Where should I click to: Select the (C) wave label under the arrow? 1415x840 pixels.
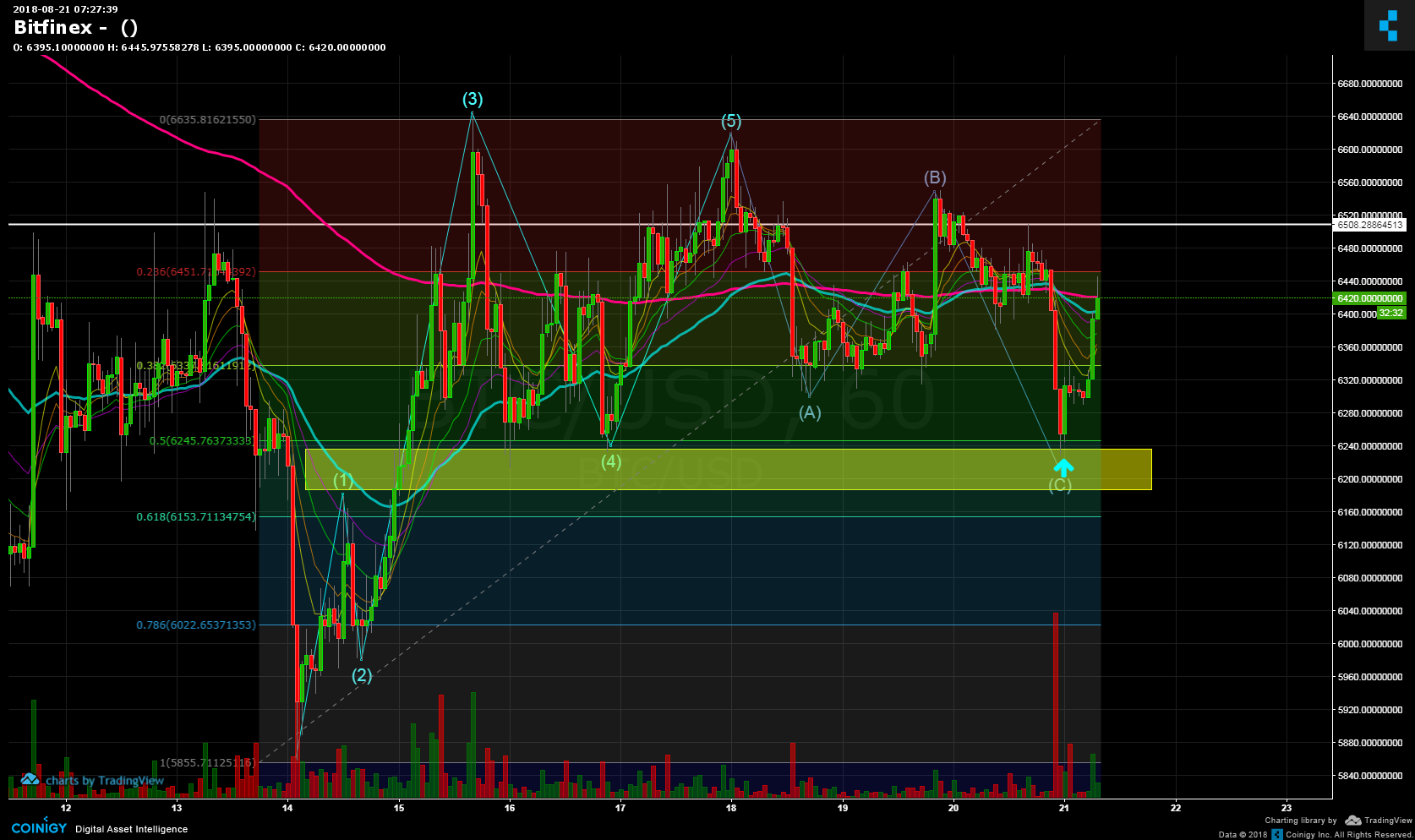coord(1060,485)
